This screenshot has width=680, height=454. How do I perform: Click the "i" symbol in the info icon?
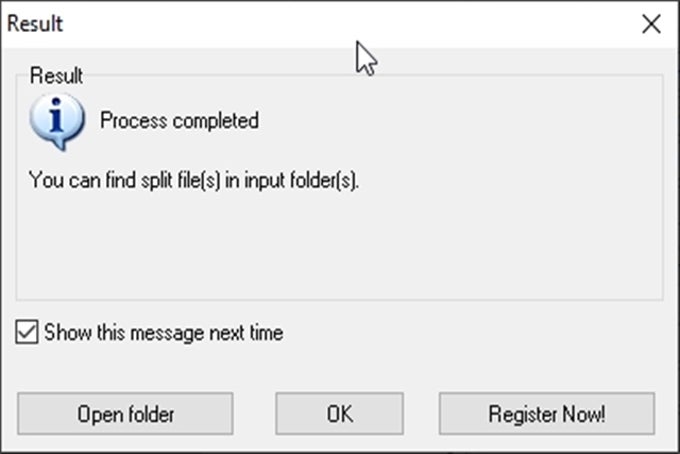(x=51, y=119)
